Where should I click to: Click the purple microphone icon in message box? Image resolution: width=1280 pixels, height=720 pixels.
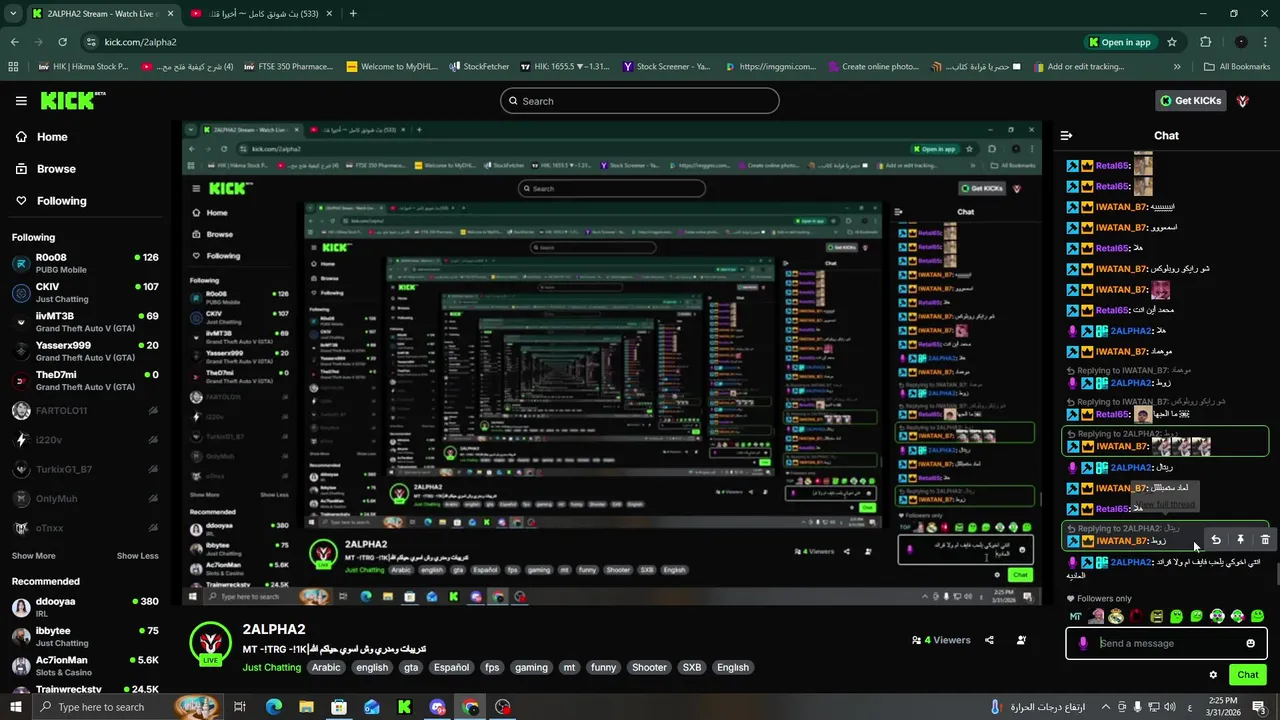1083,643
